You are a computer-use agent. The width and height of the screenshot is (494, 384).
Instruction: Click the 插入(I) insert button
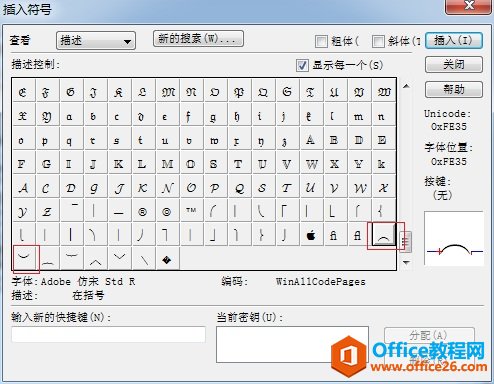(x=454, y=41)
